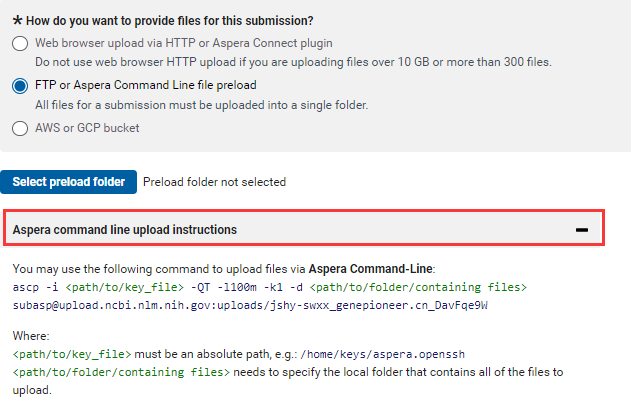The image size is (631, 408).
Task: Click 'FTP or Aspera Command Line file preload' label
Action: (x=146, y=85)
